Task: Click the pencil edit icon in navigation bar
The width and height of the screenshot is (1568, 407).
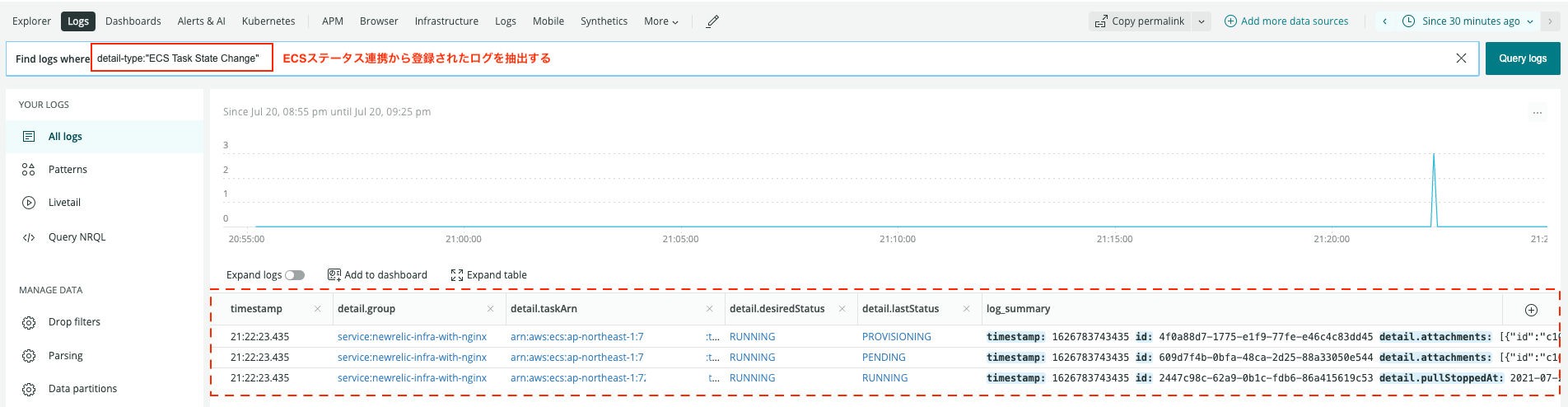Action: 713,21
